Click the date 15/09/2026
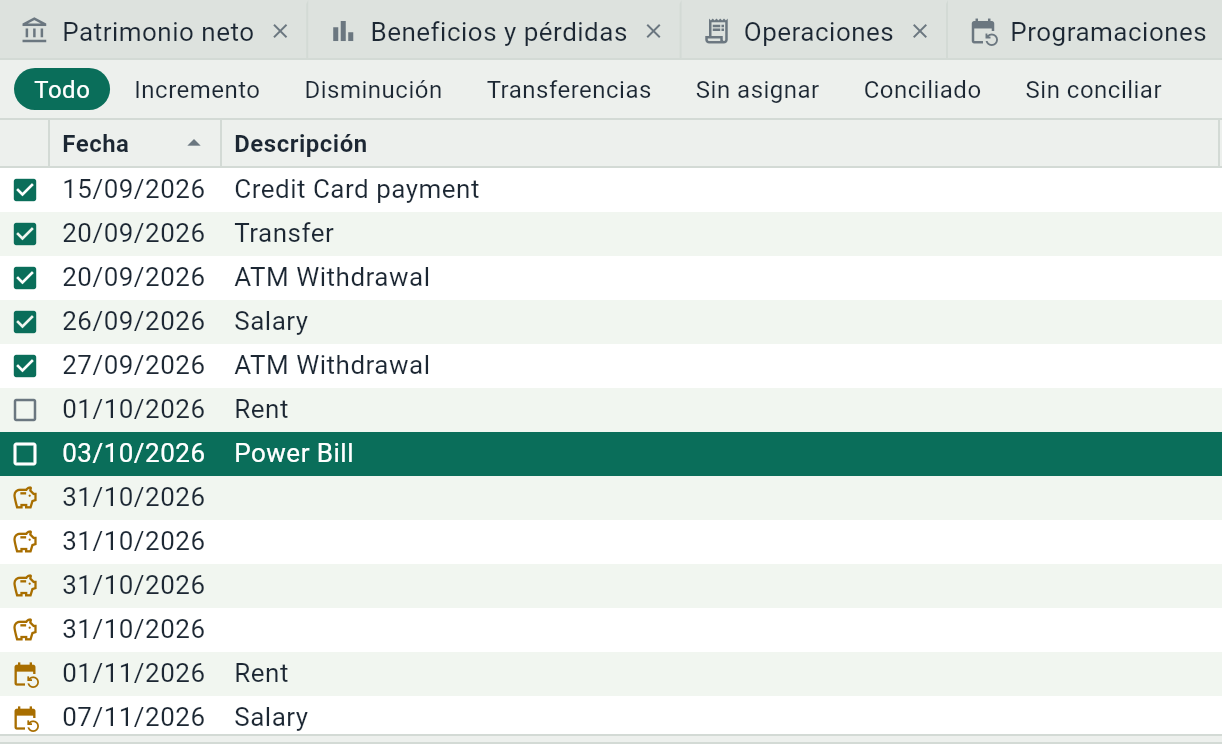 (x=133, y=189)
